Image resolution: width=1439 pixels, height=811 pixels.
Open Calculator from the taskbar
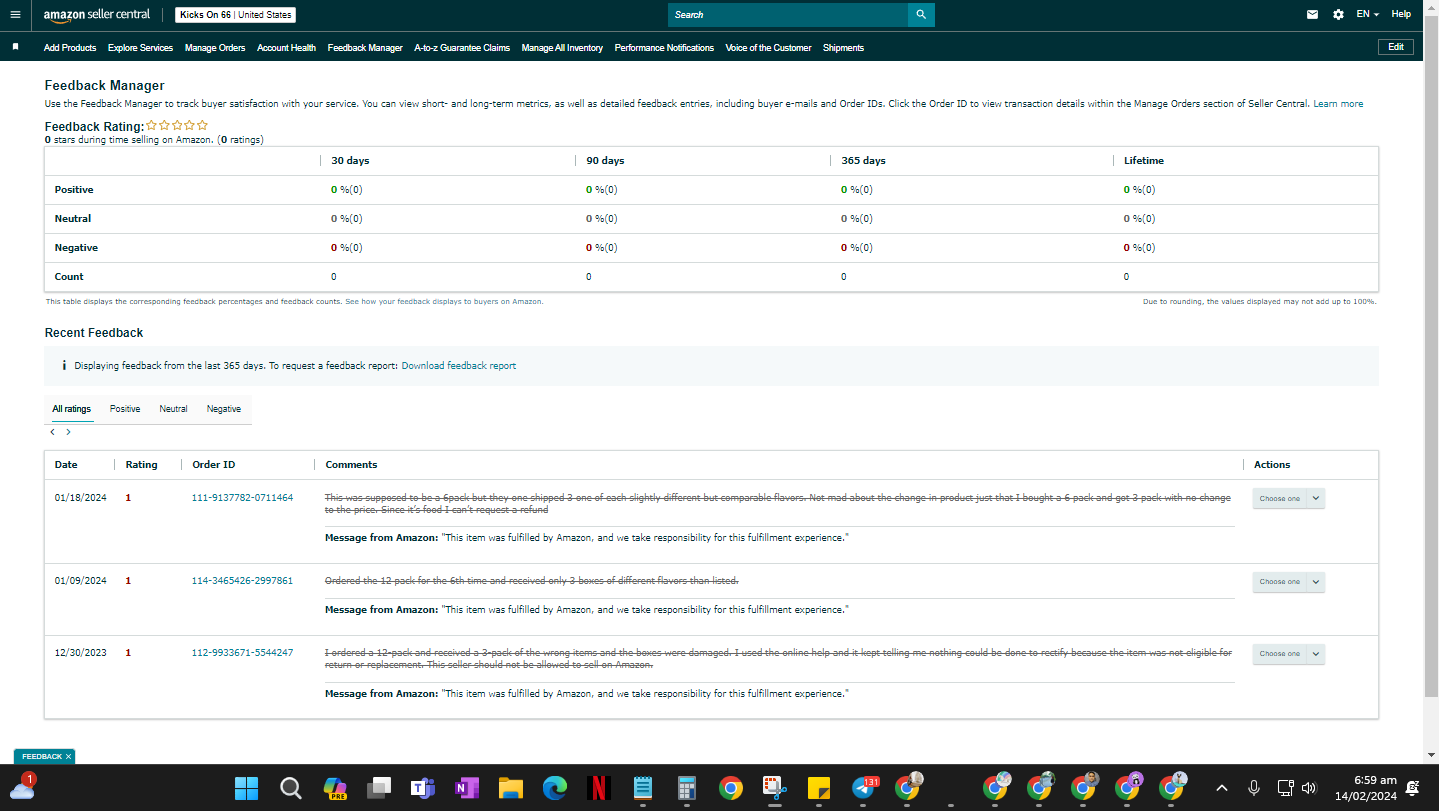[x=687, y=789]
